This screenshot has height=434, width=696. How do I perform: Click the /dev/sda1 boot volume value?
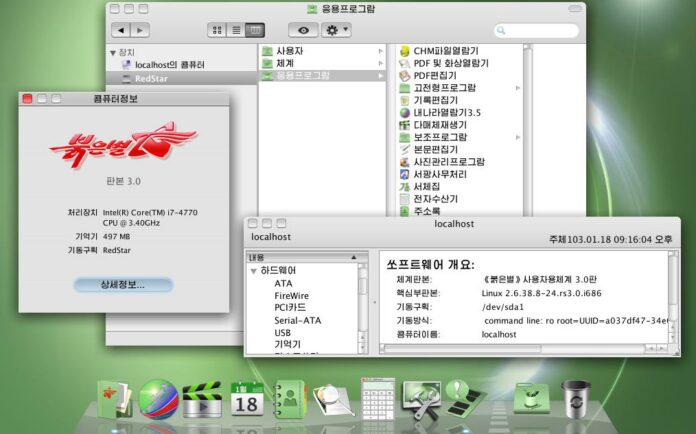point(503,307)
